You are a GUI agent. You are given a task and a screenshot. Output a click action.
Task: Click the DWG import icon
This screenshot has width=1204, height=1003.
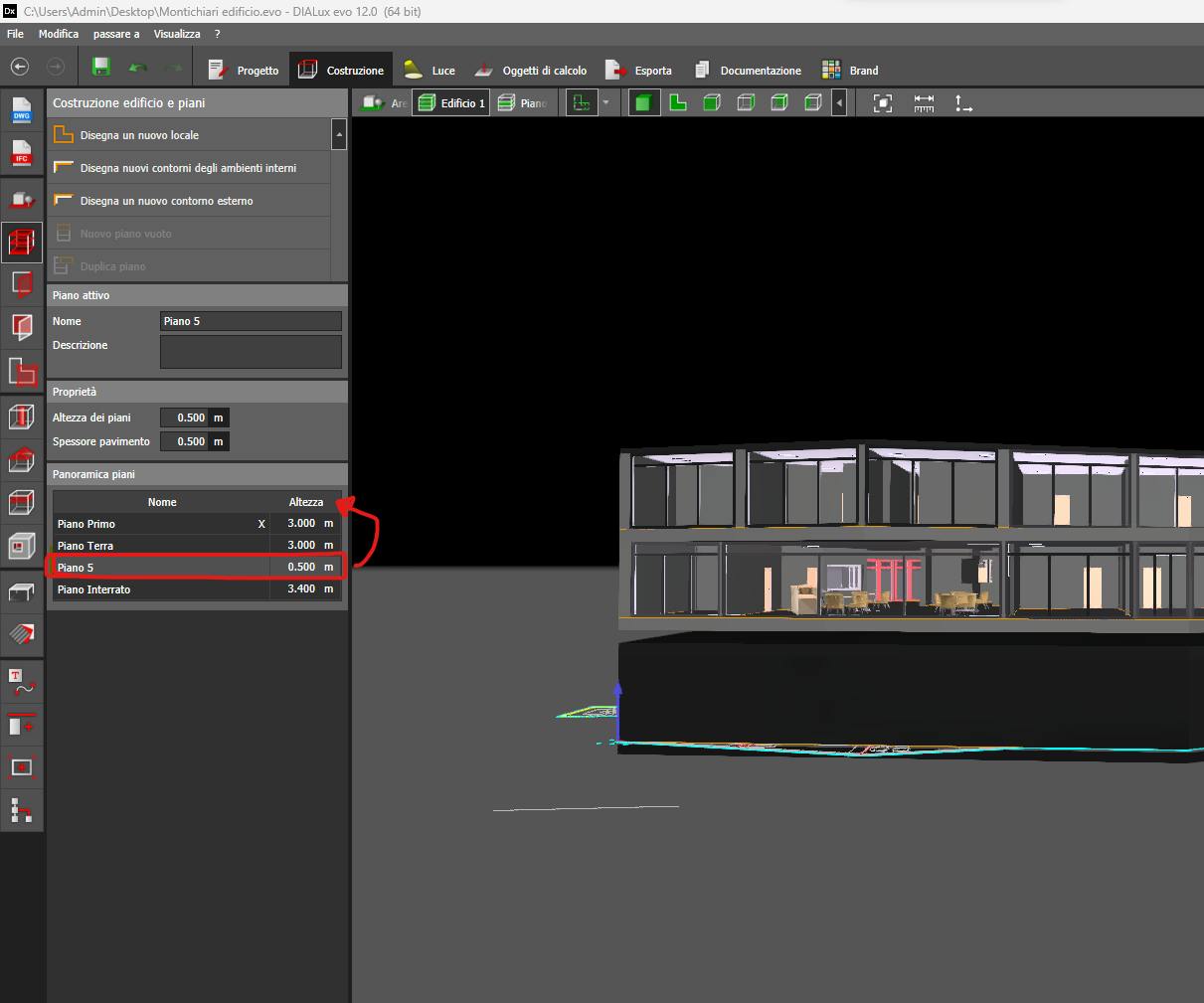pyautogui.click(x=21, y=110)
